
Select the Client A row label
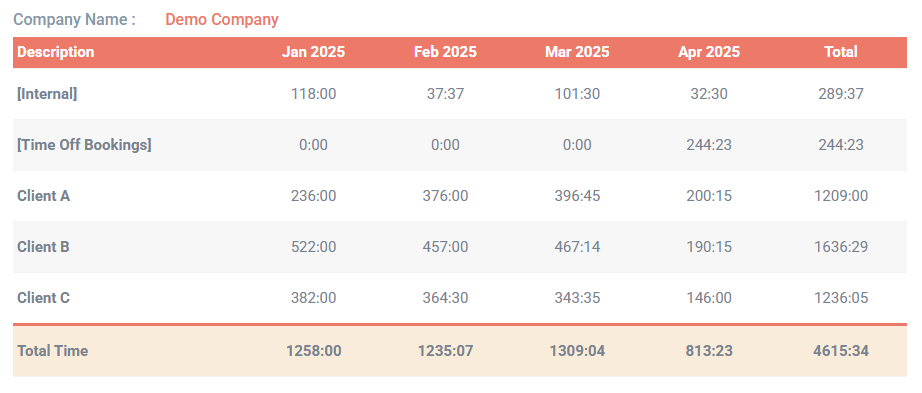tap(44, 196)
